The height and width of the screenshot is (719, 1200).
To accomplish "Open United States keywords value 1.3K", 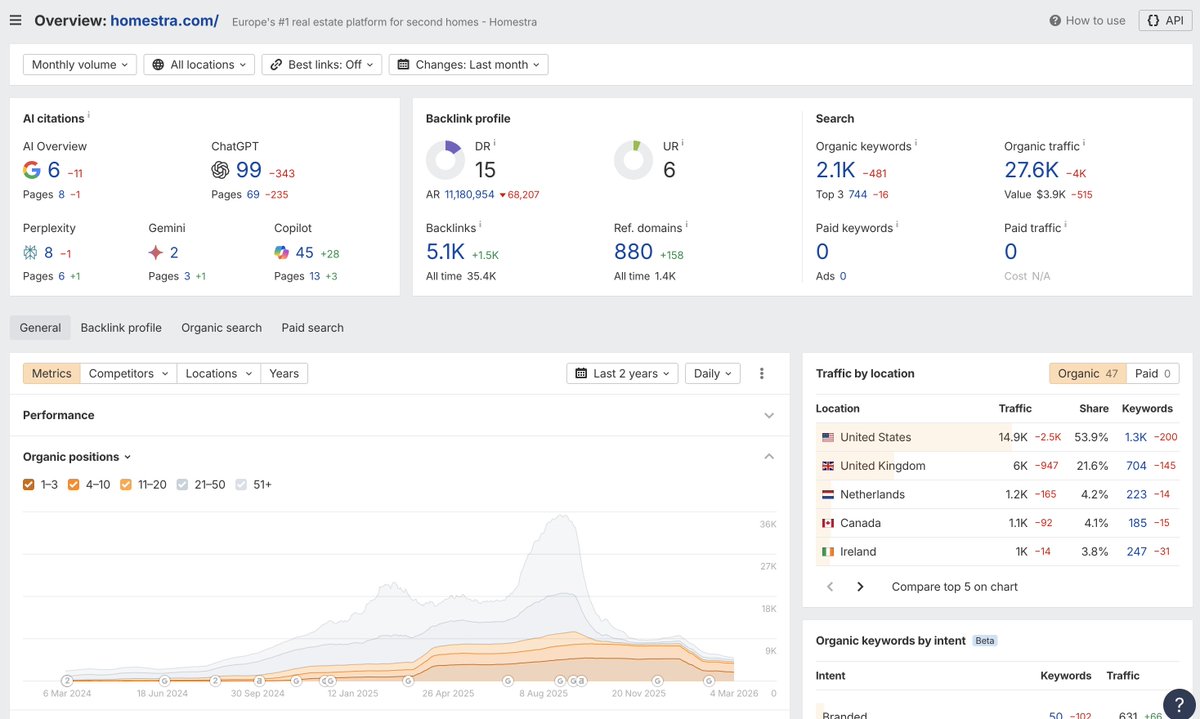I will click(x=1136, y=437).
